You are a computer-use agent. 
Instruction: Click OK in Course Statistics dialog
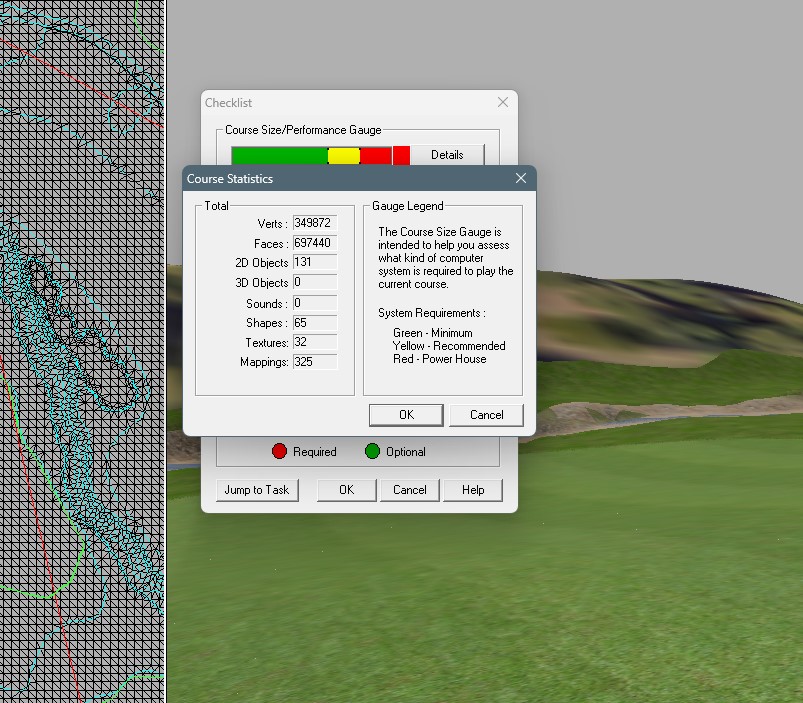coord(406,415)
